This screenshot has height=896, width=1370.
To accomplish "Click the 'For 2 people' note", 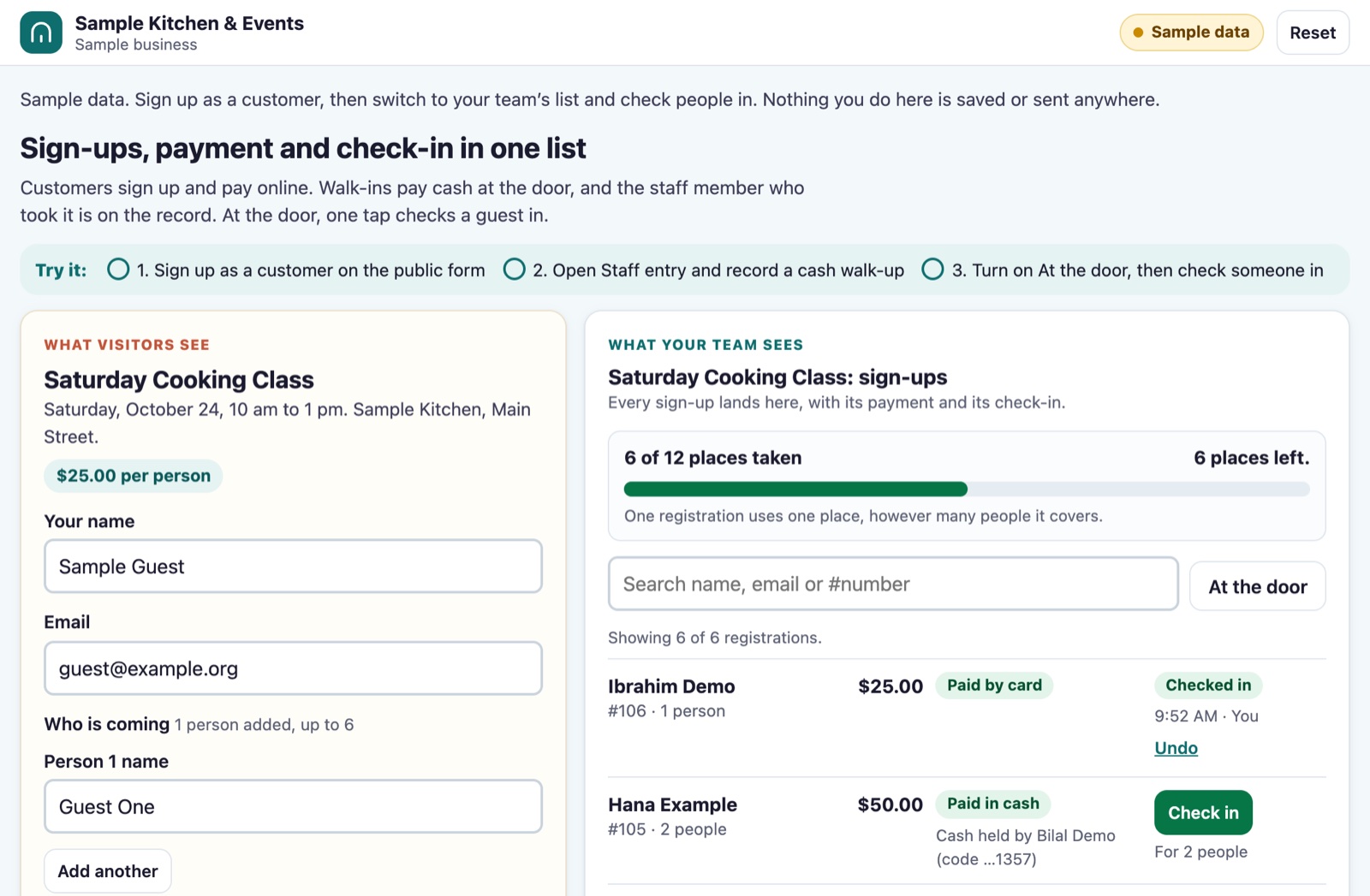I will (1200, 851).
